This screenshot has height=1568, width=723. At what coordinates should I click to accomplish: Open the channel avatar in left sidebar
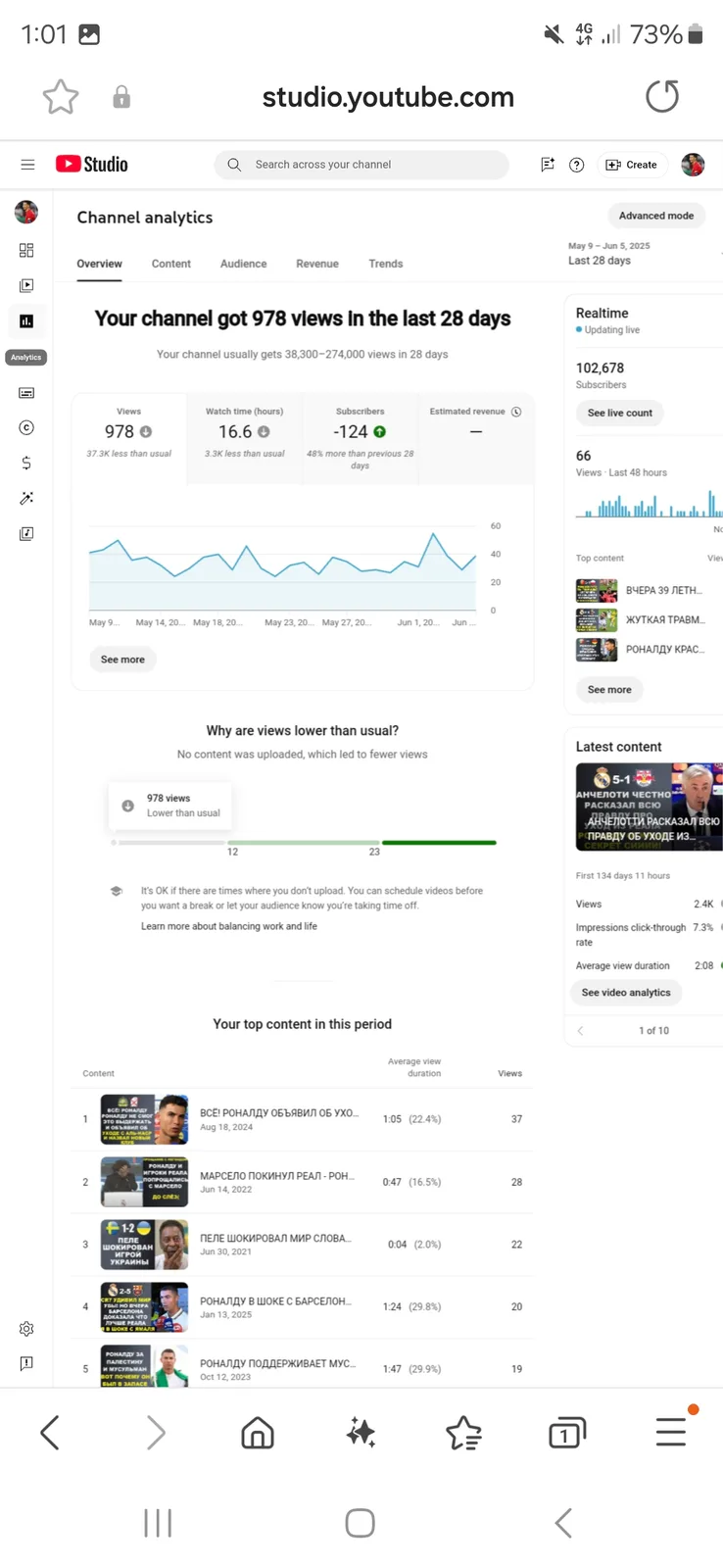pos(26,212)
